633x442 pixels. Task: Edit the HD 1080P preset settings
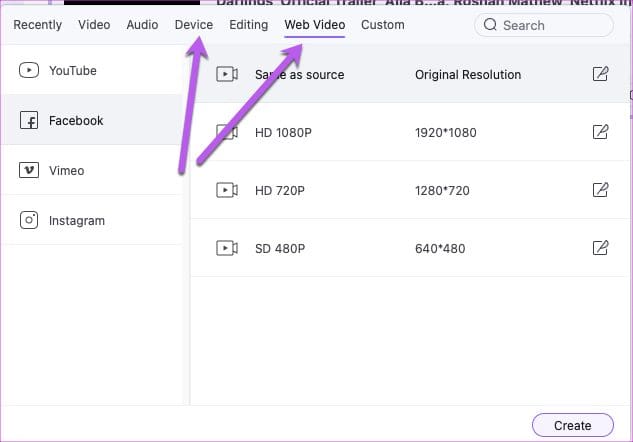pos(600,132)
